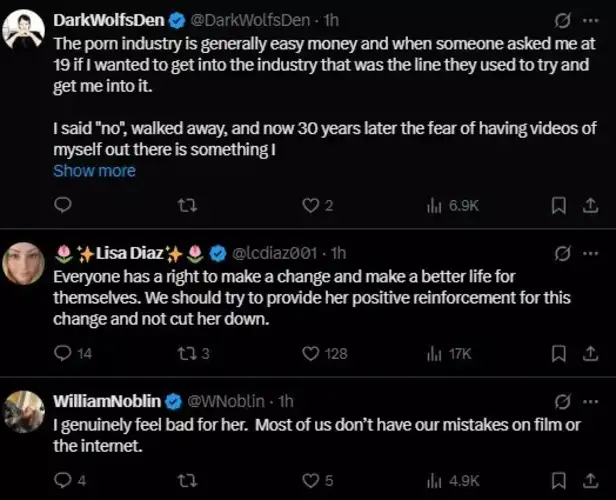
Task: Reply to Lisa Diaz's post
Action: click(x=62, y=352)
